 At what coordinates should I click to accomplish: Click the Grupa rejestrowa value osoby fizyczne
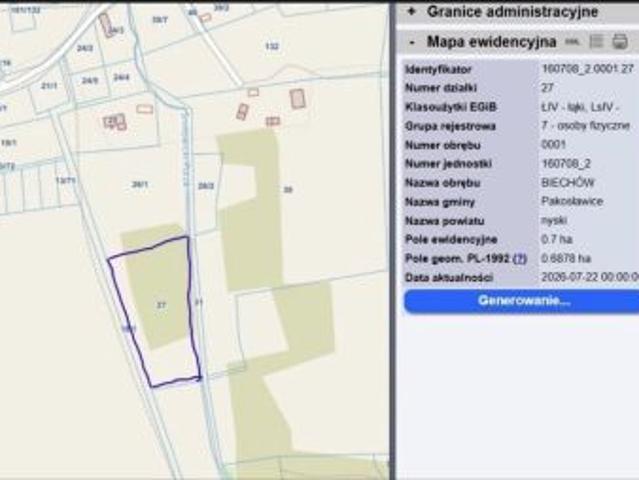(585, 126)
